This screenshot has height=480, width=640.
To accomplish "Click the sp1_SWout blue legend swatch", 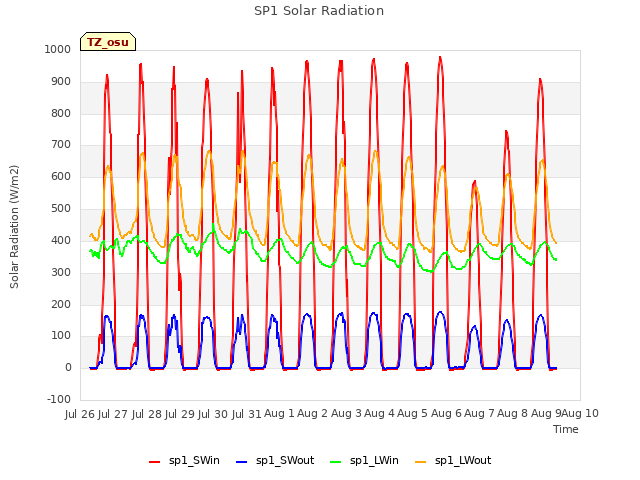I will coord(242,462).
